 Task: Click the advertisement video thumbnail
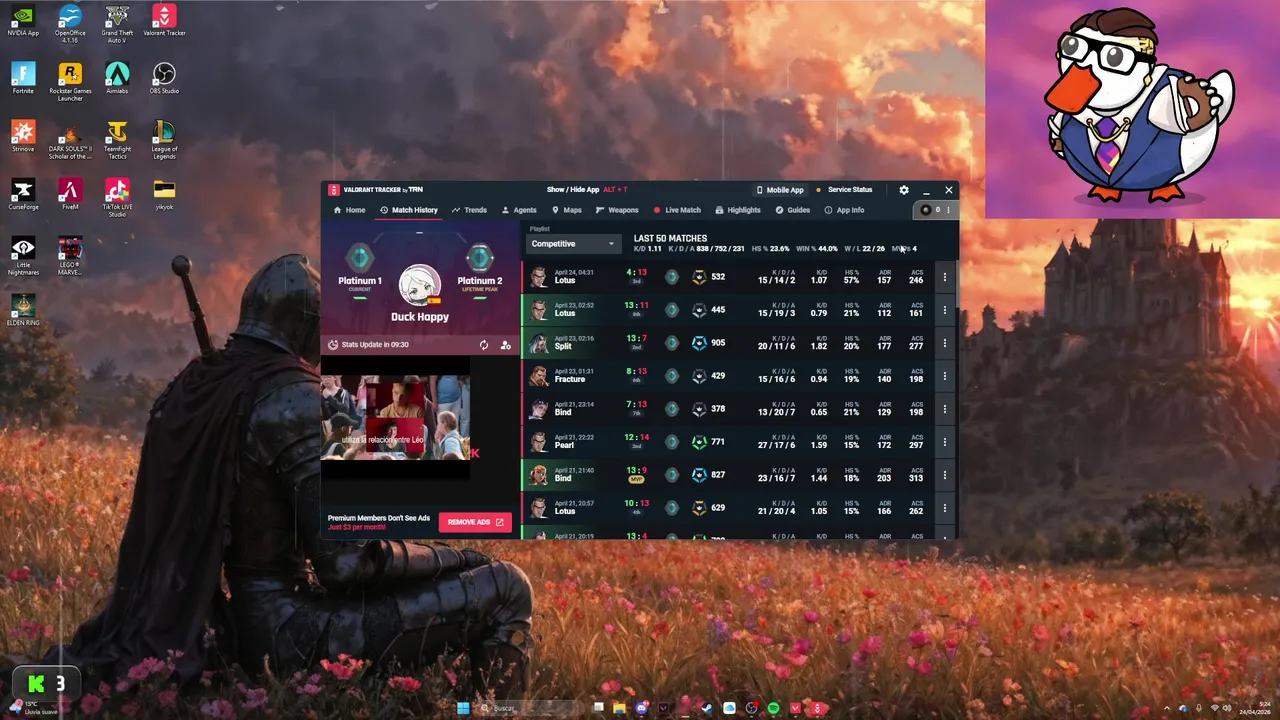[x=395, y=417]
